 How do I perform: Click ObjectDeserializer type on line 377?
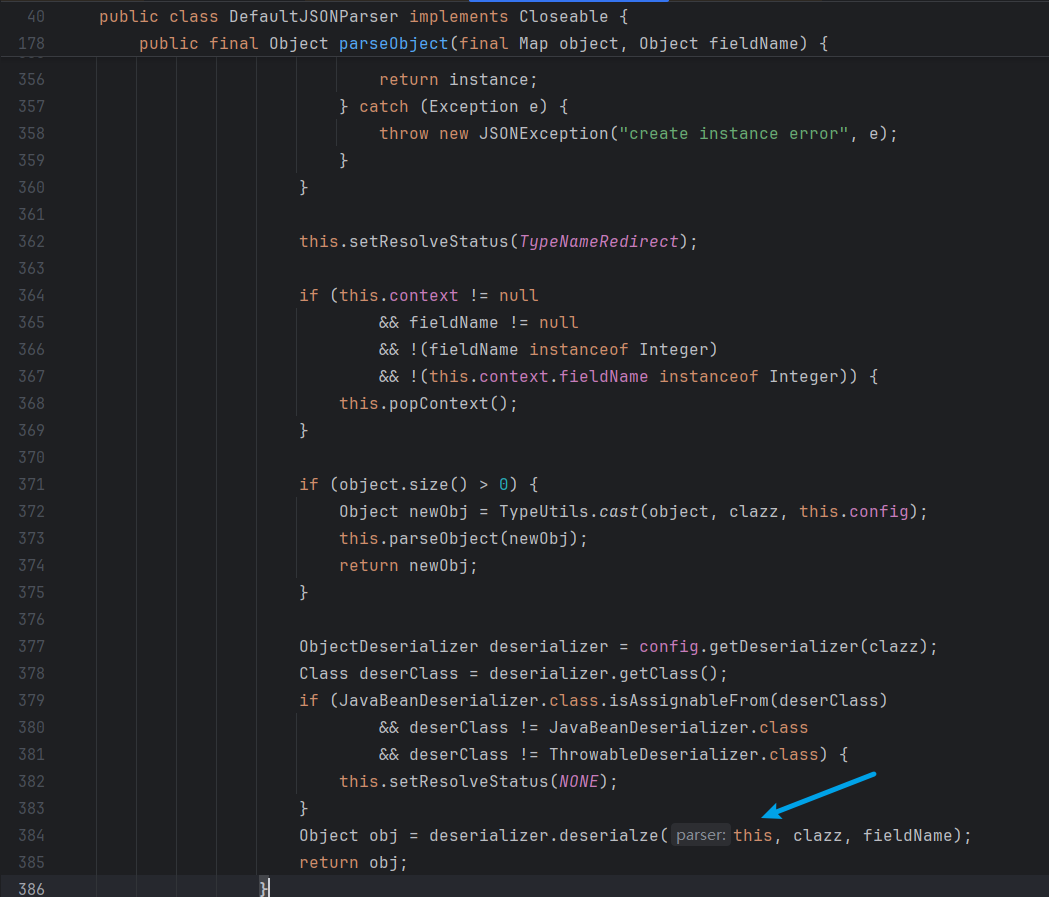coord(389,646)
